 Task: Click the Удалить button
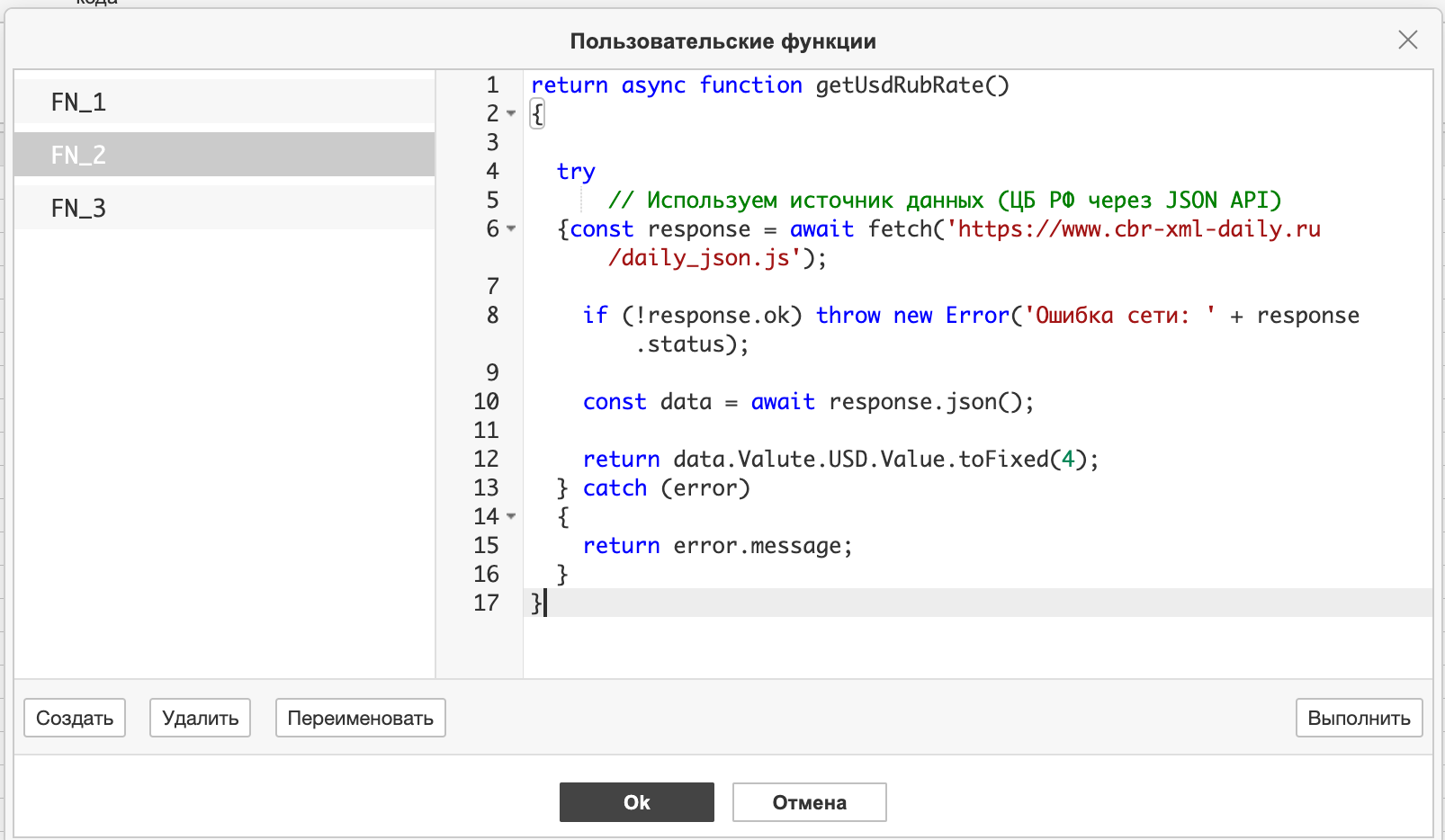(x=200, y=718)
